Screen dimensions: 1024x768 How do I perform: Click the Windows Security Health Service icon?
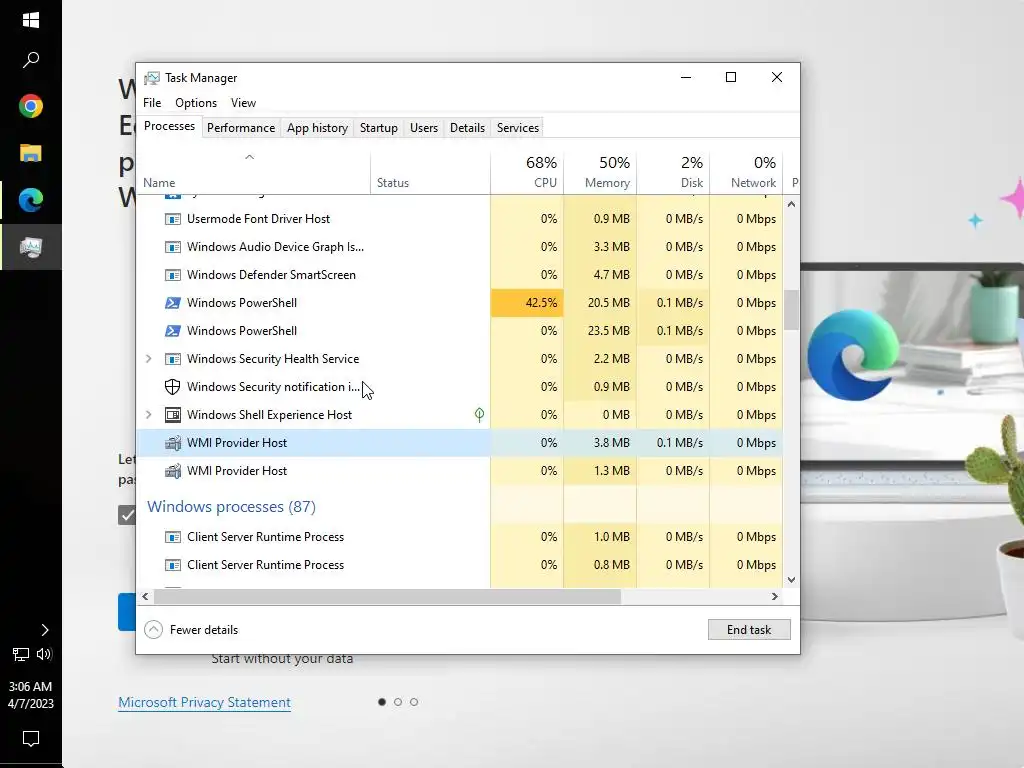[x=172, y=359]
